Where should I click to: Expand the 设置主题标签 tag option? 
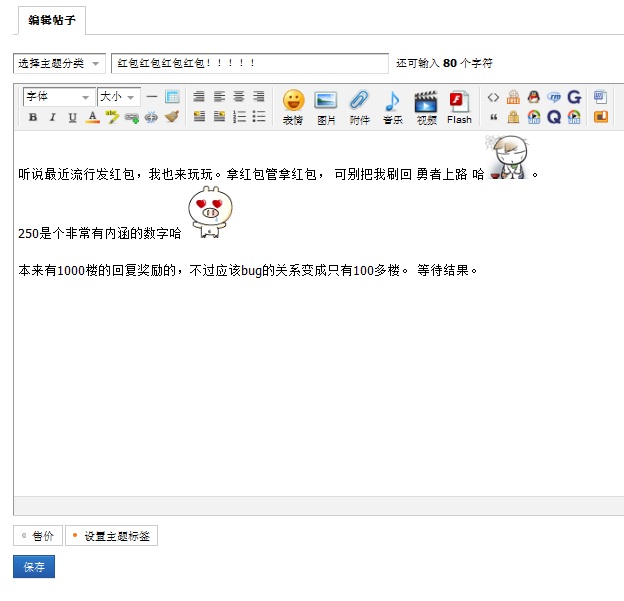click(x=111, y=536)
